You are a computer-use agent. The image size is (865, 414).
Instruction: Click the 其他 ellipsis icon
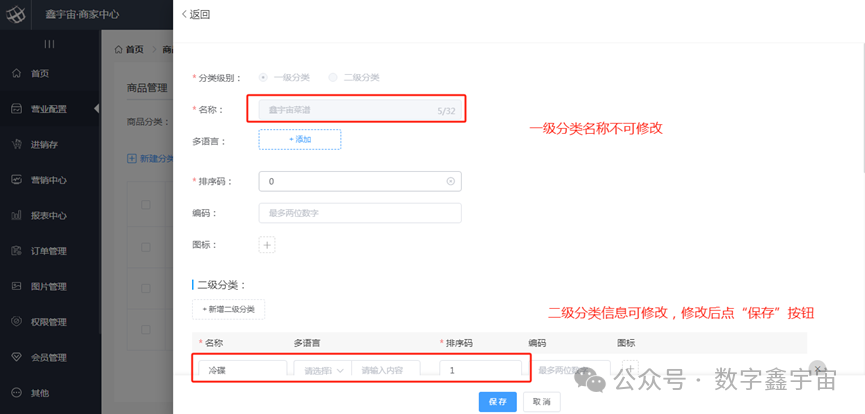click(17, 393)
